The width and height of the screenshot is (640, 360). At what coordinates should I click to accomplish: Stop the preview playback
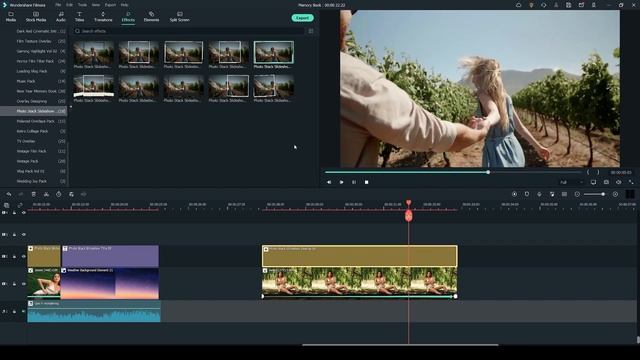pos(367,182)
